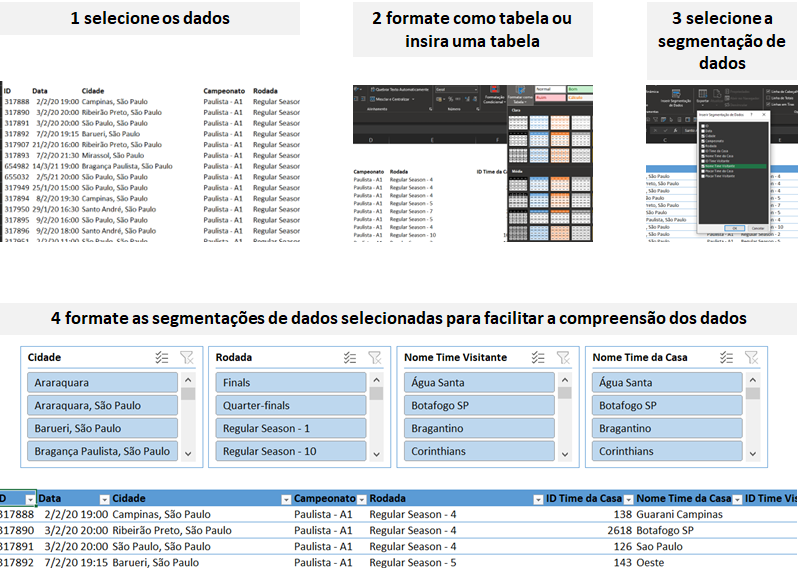Image resolution: width=801 pixels, height=568 pixels.
Task: Select Corinthians in Nome Time da Casa slicer
Action: pos(667,452)
